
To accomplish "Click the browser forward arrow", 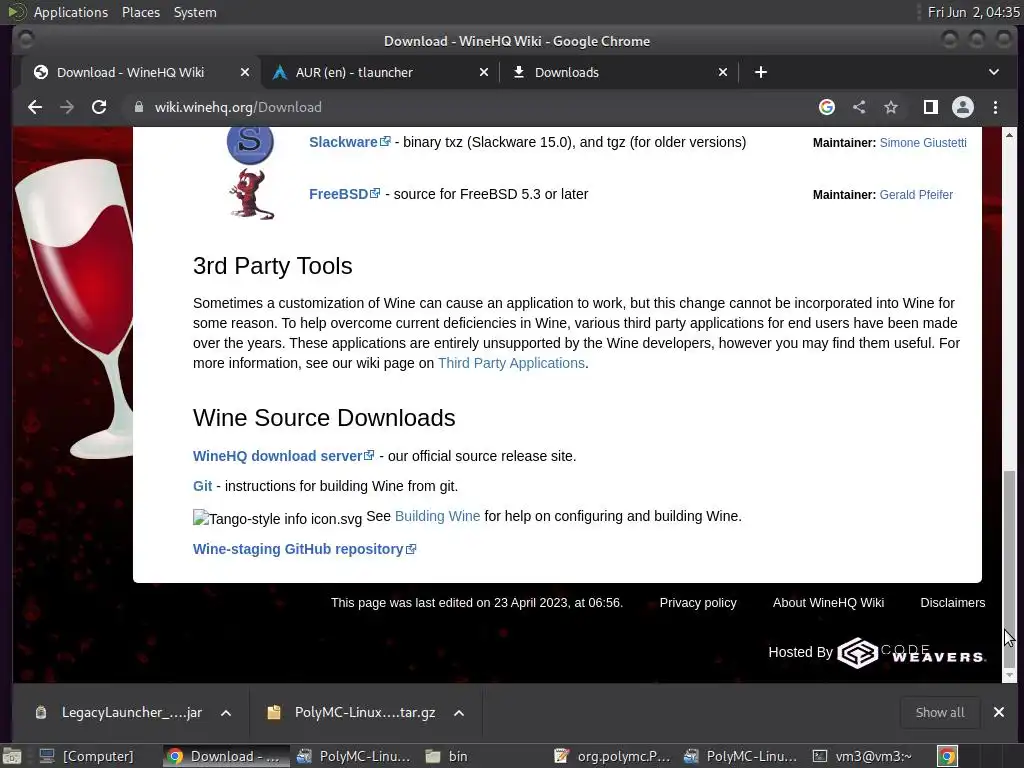I will 67,107.
